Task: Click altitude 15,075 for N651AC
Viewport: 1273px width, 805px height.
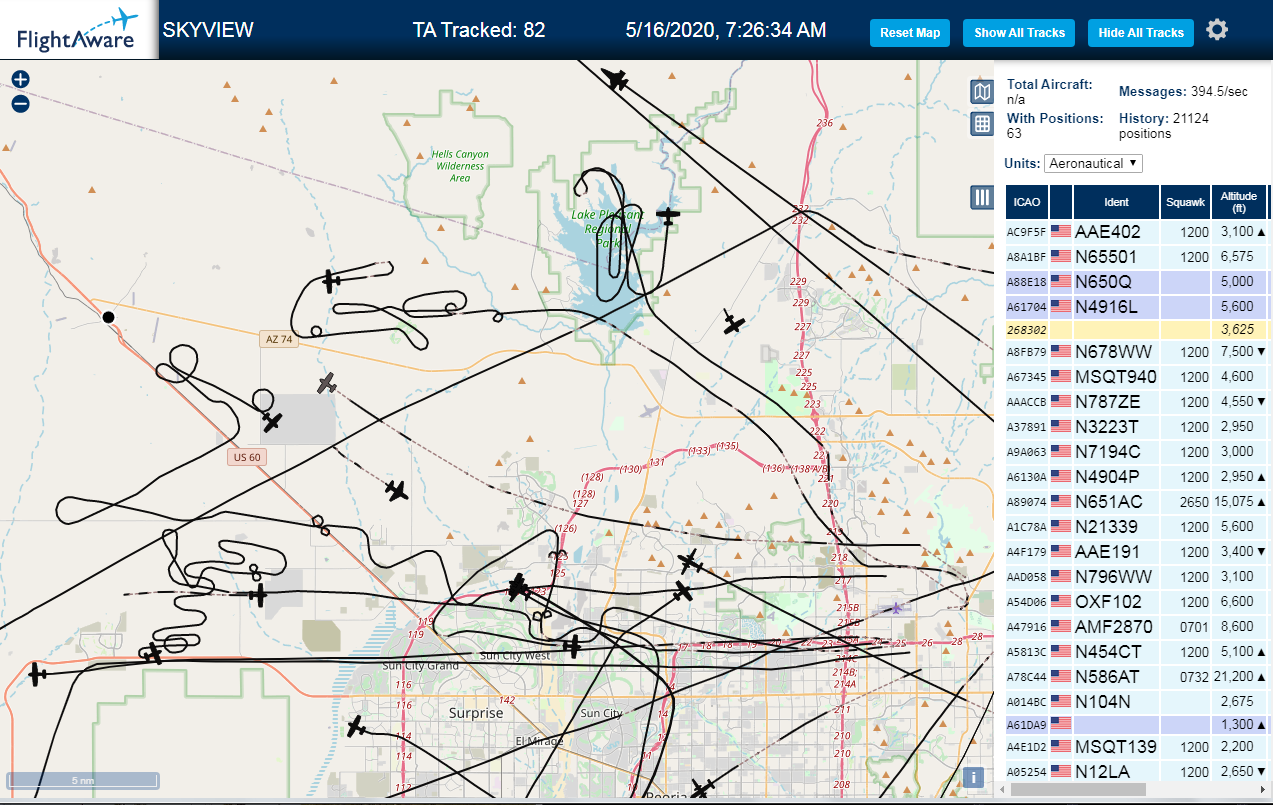Action: coord(1233,502)
